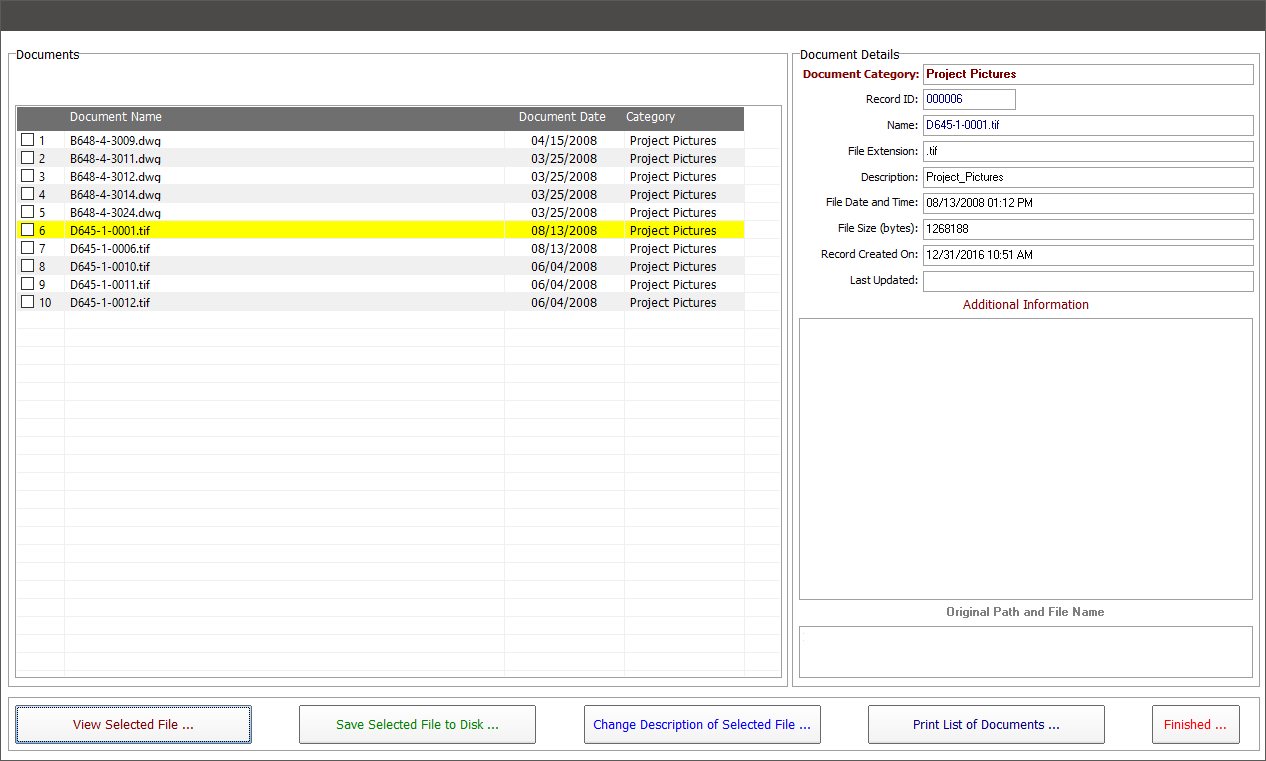1266x761 pixels.
Task: Select the B648-4-3024.dwg document row
Action: [115, 212]
